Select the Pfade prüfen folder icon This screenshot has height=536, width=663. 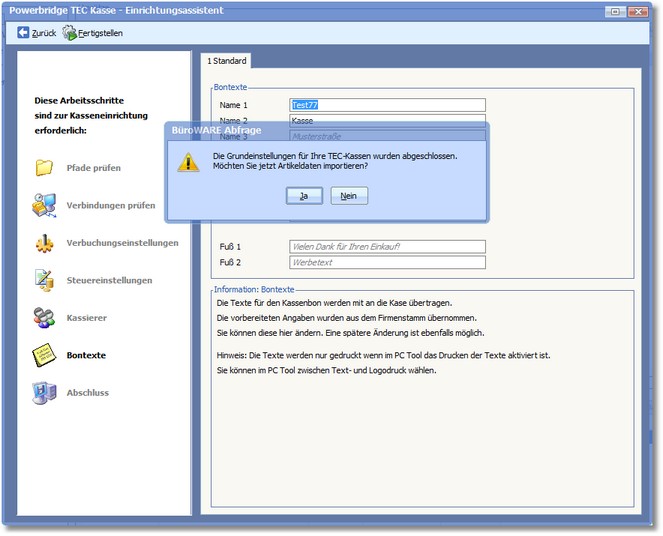pos(44,168)
